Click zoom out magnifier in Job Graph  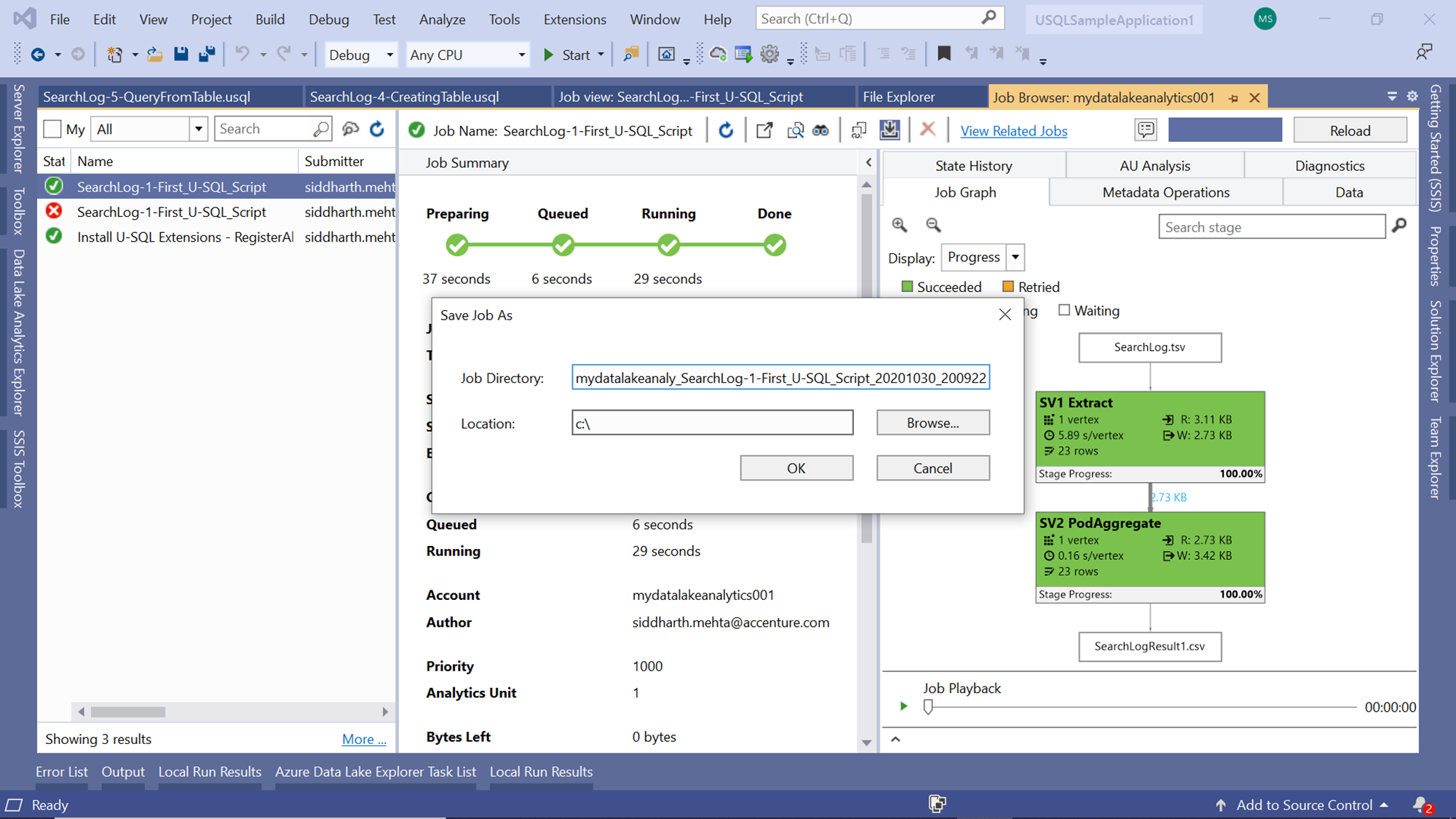pyautogui.click(x=933, y=225)
